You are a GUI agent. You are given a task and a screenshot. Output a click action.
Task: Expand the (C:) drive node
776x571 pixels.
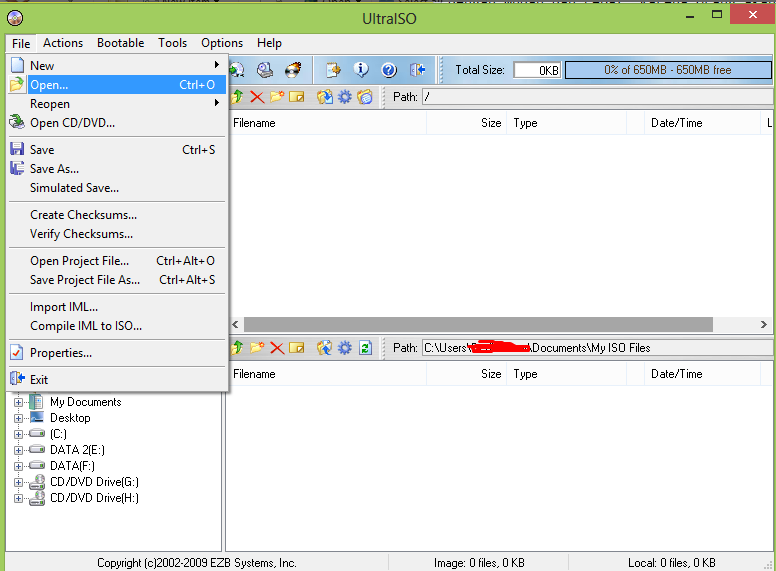pyautogui.click(x=18, y=434)
